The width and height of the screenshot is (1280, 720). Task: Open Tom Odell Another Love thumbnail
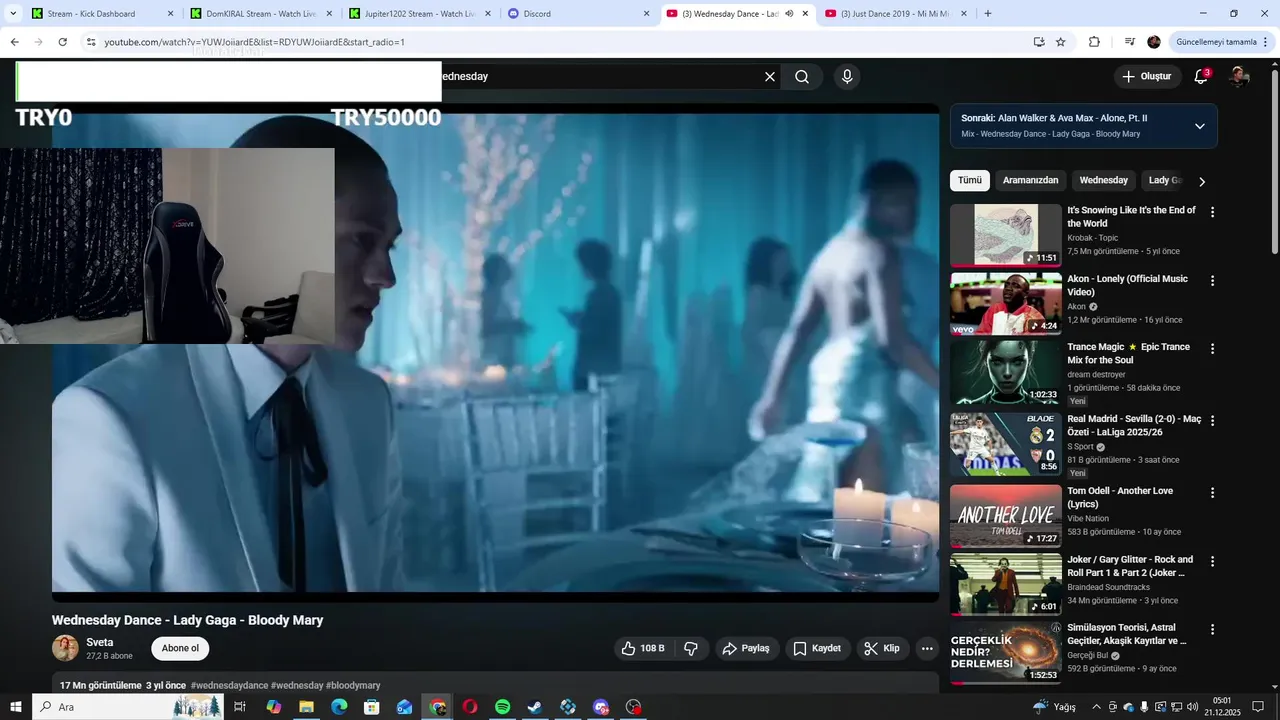[x=1006, y=516]
